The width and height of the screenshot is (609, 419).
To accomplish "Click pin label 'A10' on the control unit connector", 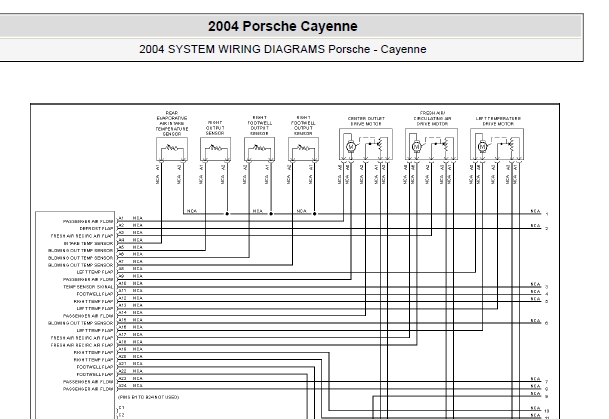I will click(122, 284).
